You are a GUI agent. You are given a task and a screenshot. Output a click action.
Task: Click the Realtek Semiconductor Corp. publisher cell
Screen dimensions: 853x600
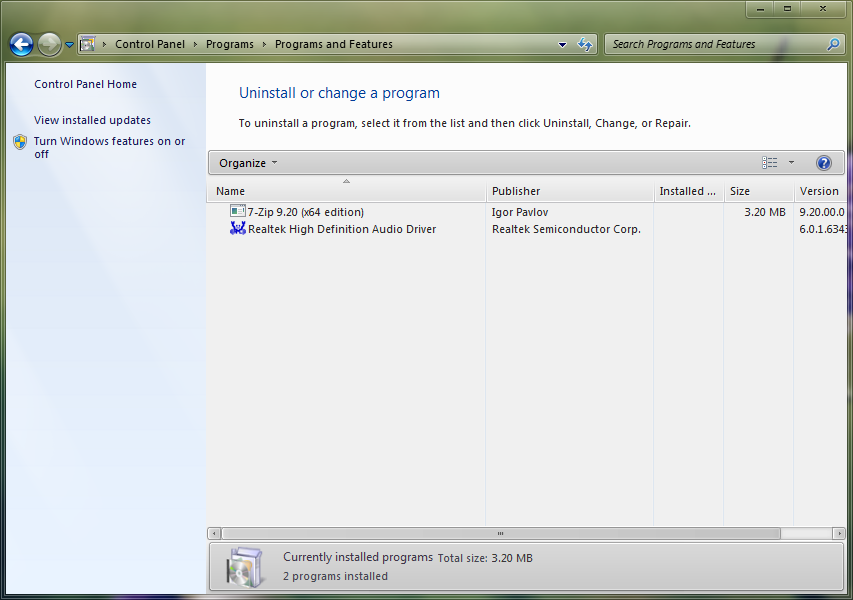click(566, 229)
